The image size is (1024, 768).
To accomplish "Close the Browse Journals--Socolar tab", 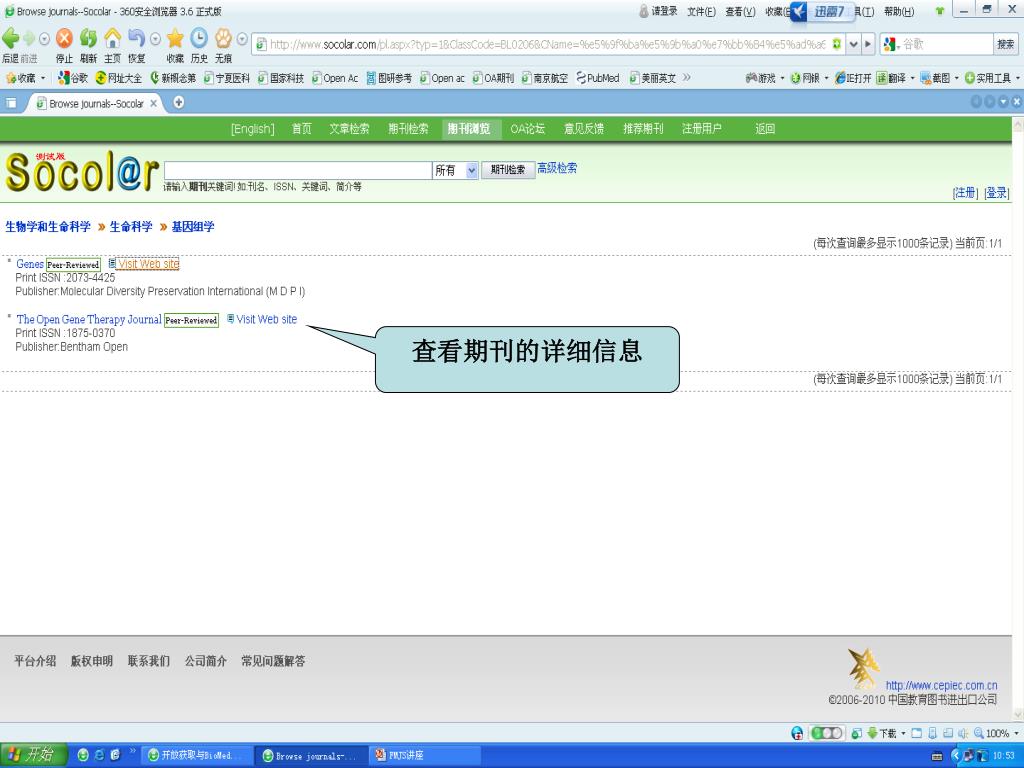I will (x=153, y=103).
